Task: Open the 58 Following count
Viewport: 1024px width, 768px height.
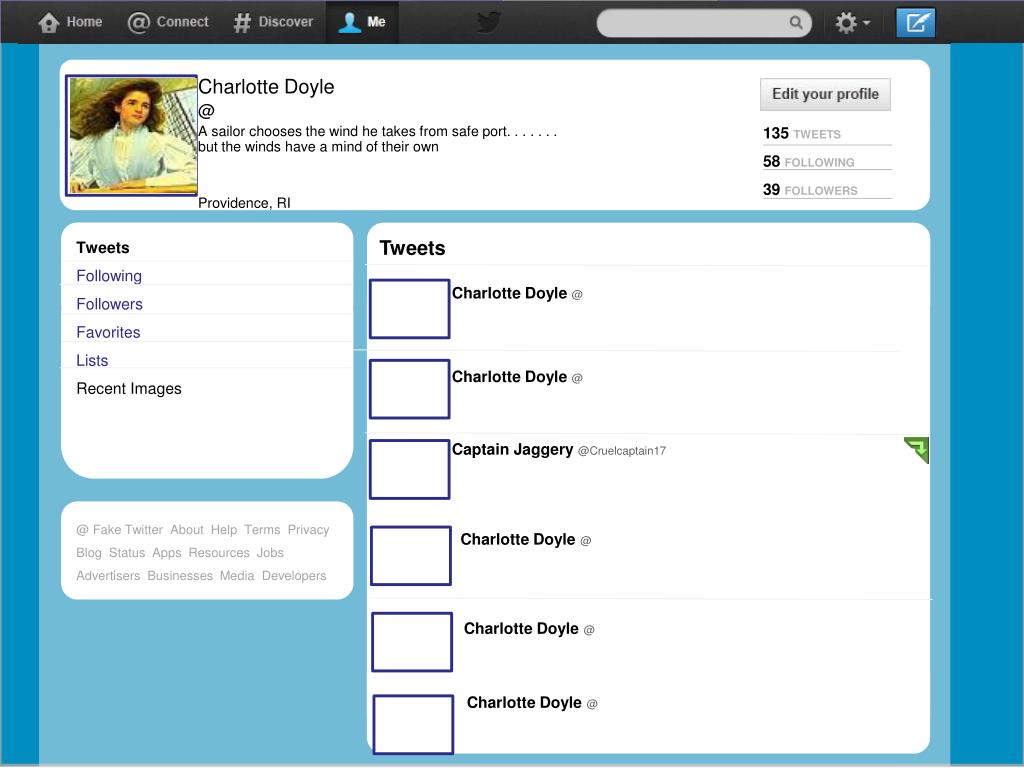Action: tap(808, 161)
